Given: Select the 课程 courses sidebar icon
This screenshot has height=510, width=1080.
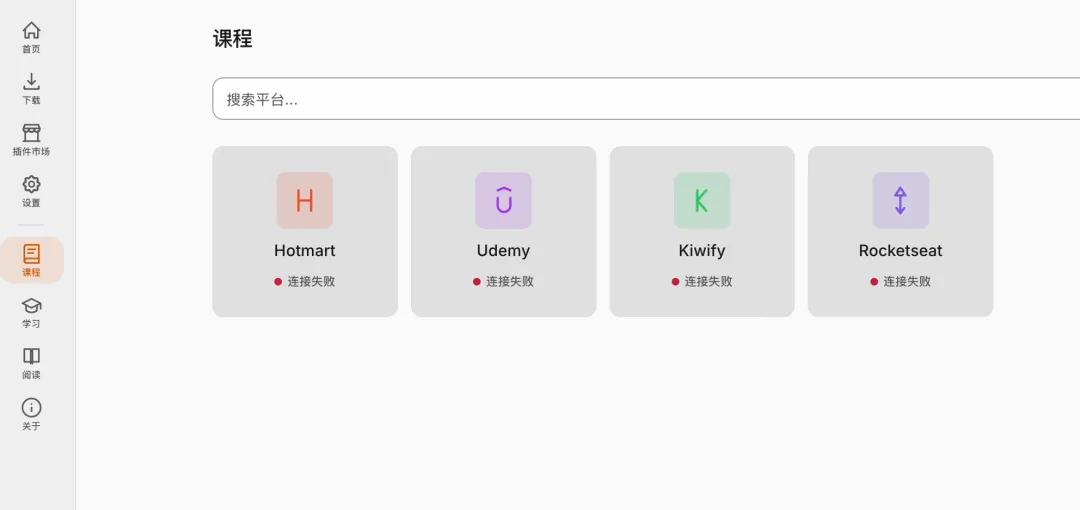Looking at the screenshot, I should 31,254.
